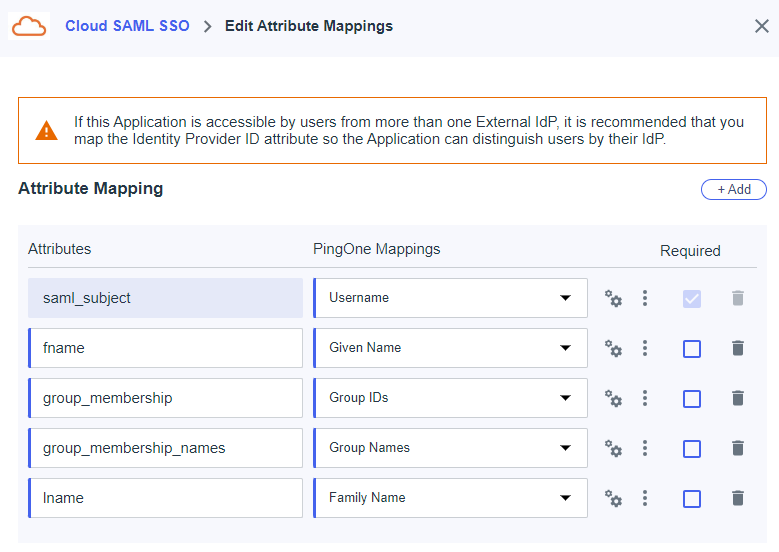Toggle Required checkbox for group_membership
Image resolution: width=779 pixels, height=552 pixels.
tap(691, 399)
